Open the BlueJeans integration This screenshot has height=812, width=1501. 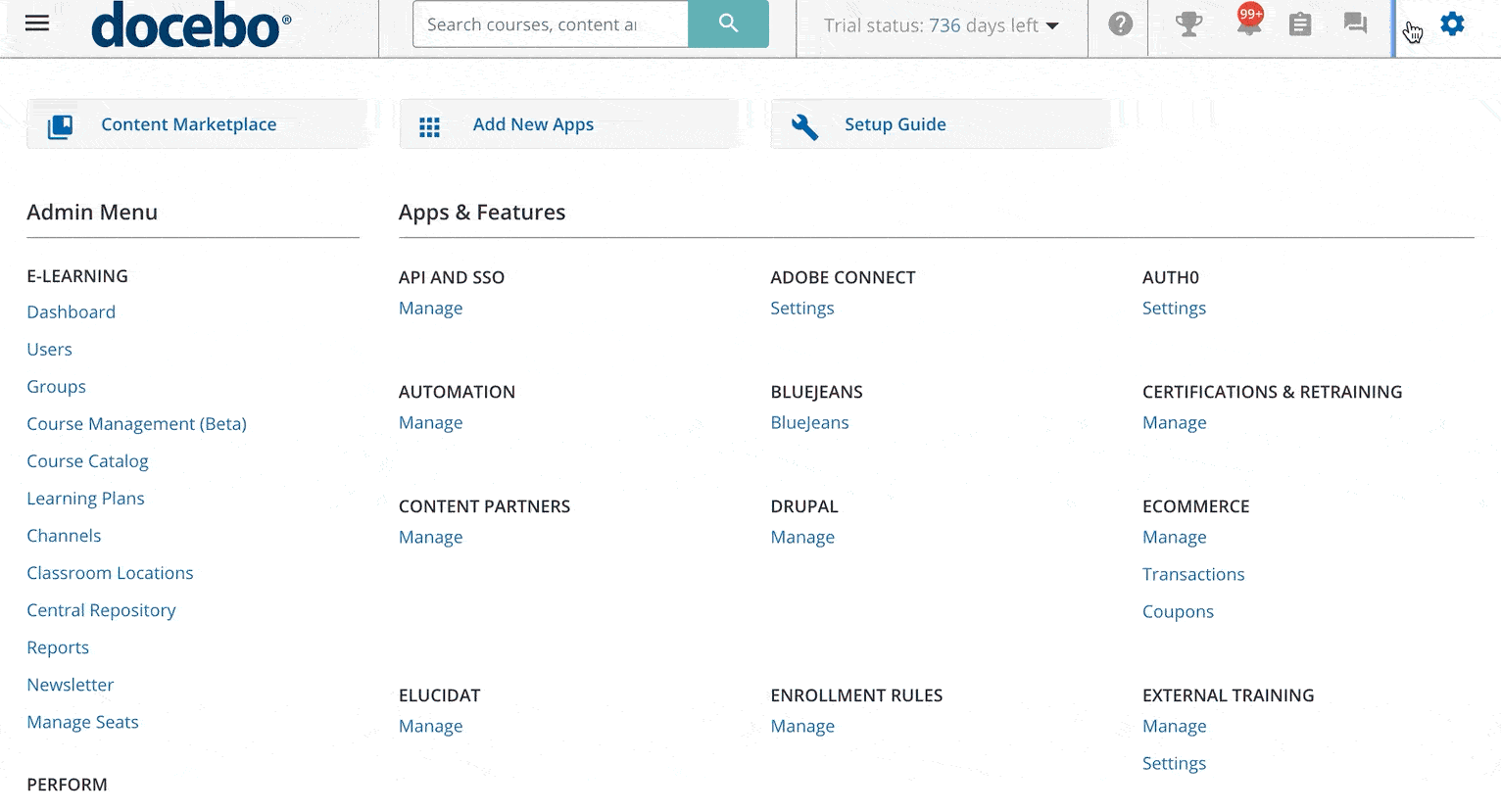pyautogui.click(x=809, y=422)
